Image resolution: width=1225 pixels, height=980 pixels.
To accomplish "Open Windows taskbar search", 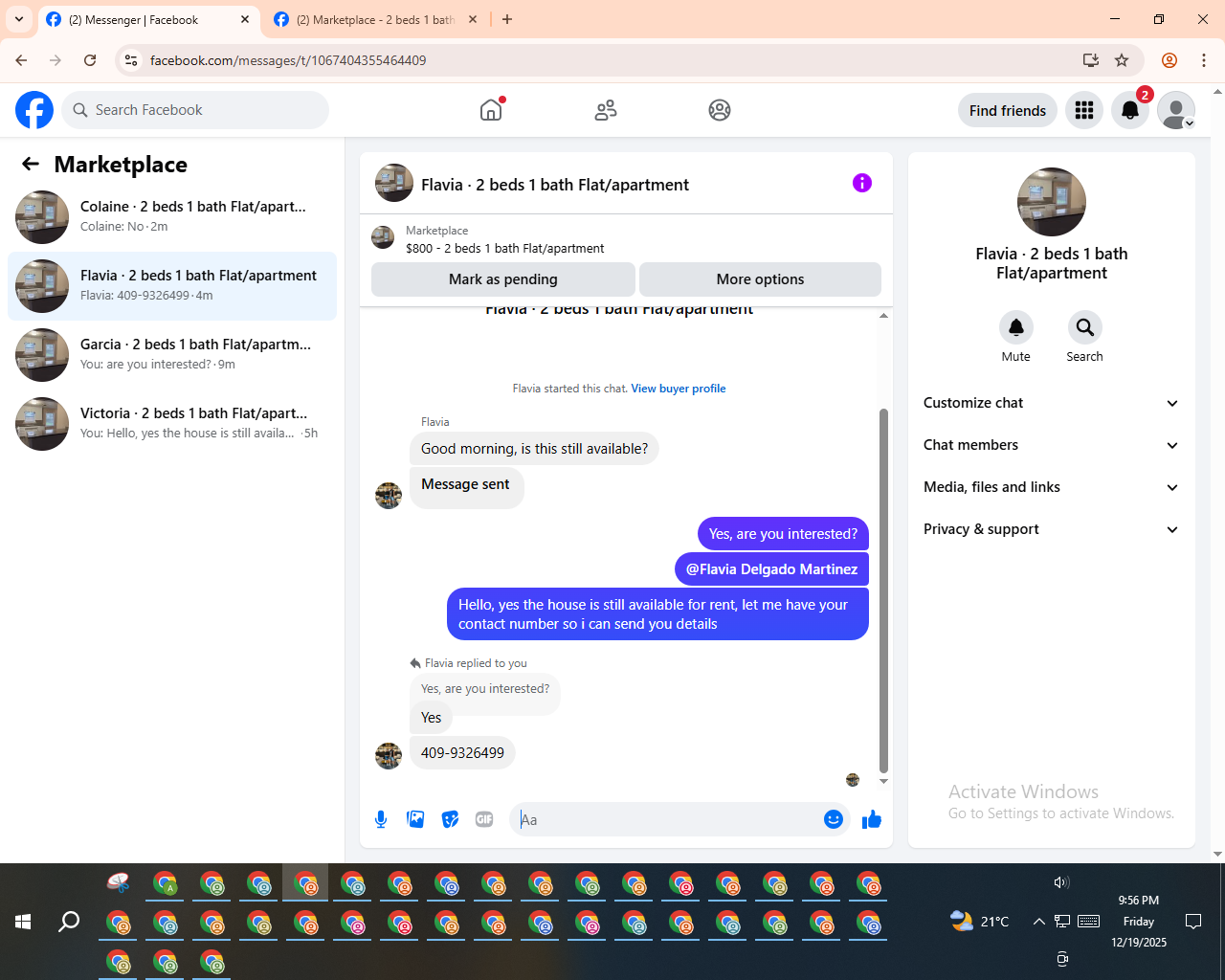I will click(69, 922).
